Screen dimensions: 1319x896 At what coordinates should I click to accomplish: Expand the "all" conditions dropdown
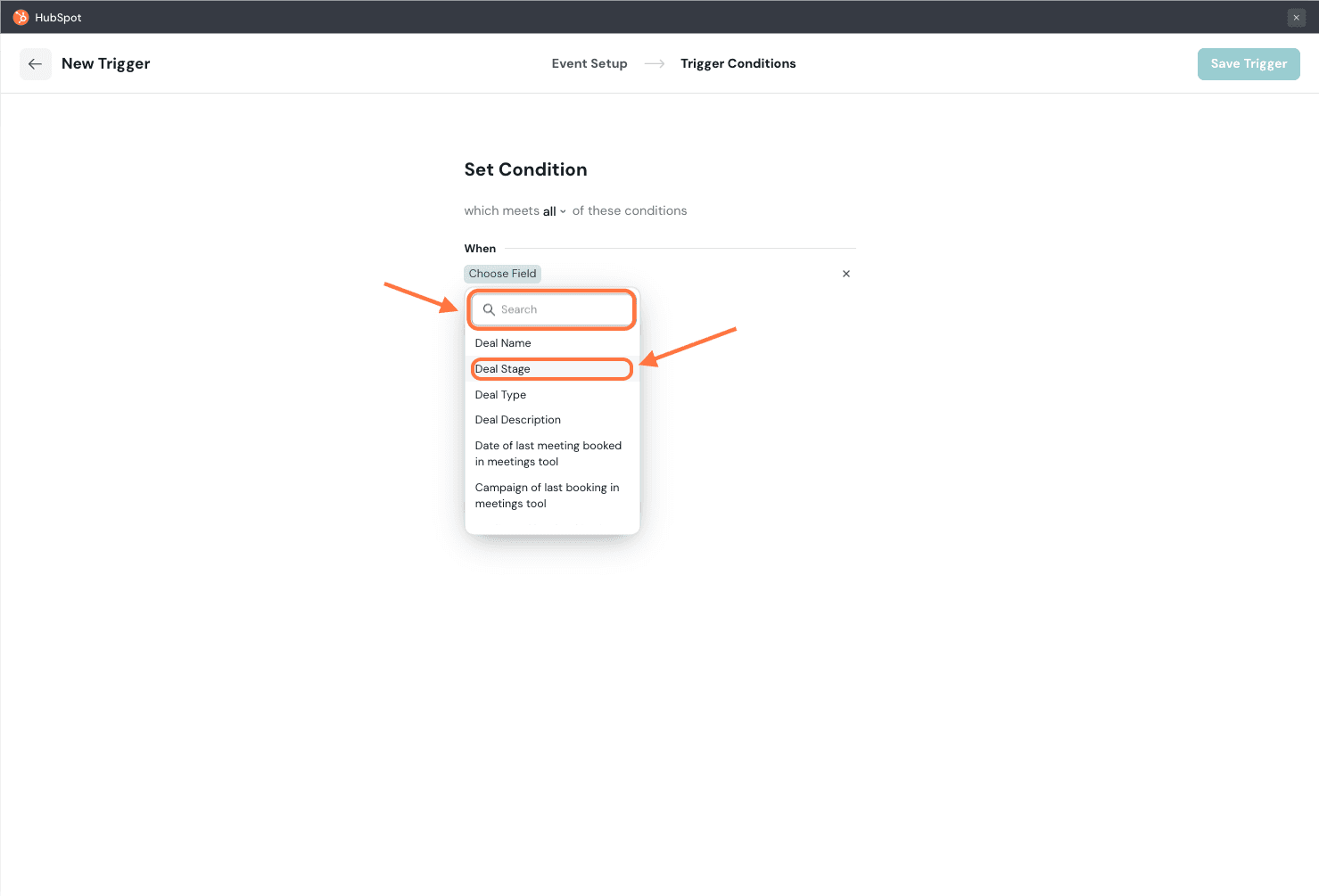tap(554, 211)
